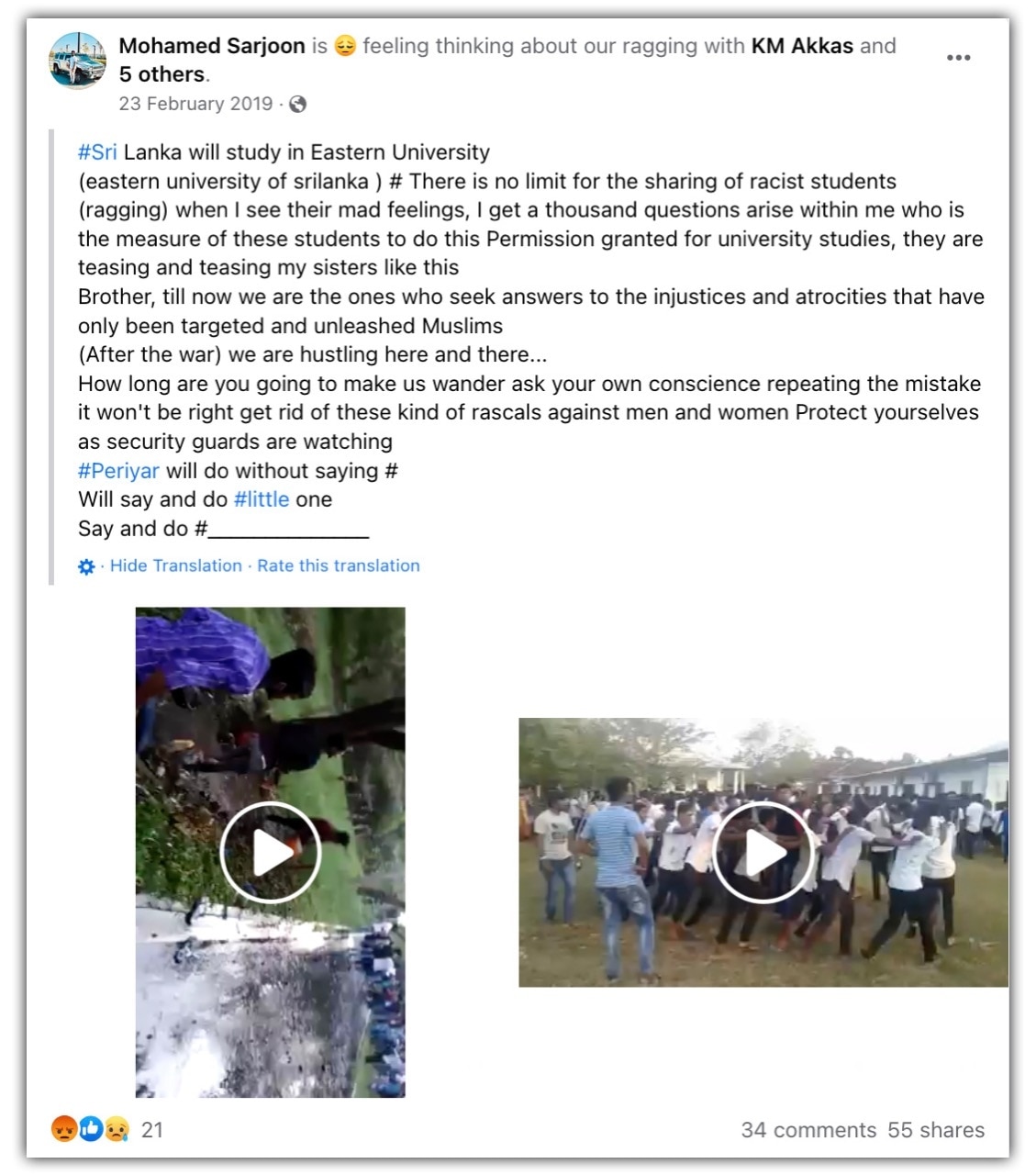Play the left vertical video
The width and height of the screenshot is (1036, 1175).
click(x=270, y=852)
